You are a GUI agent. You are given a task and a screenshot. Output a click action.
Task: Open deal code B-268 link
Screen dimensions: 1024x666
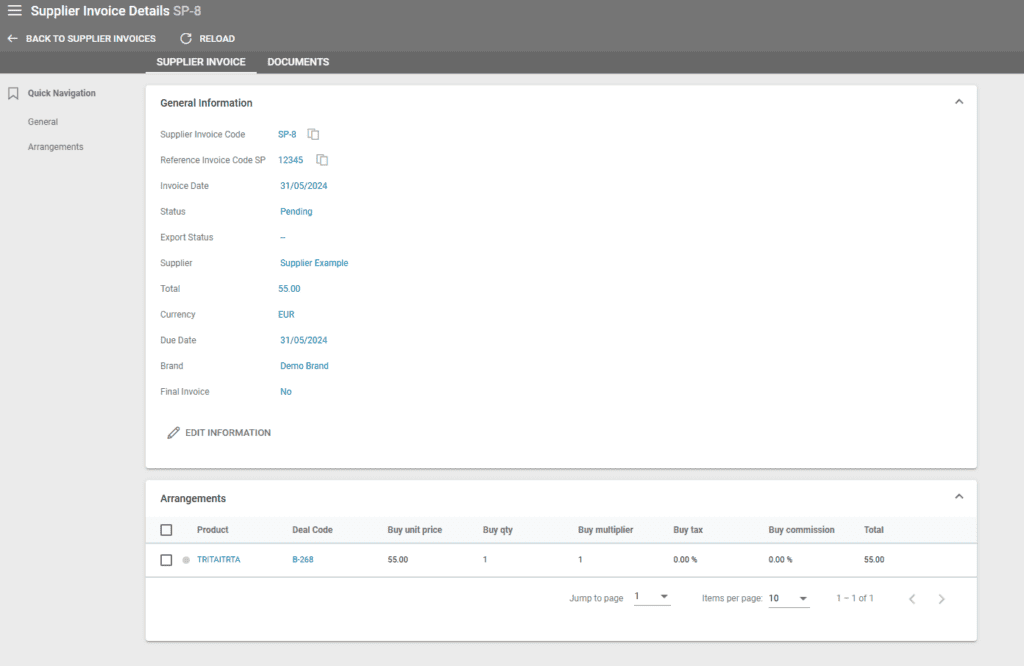(302, 560)
